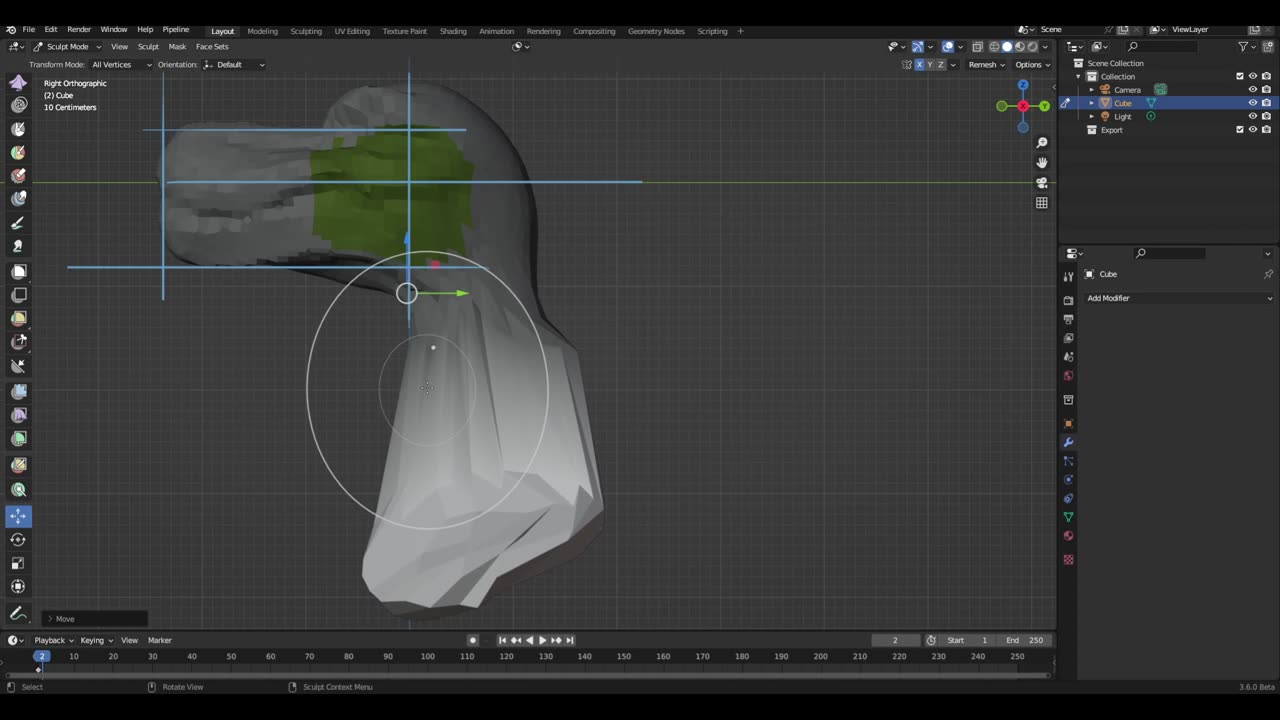
Task: Open the Remesh dropdown
Action: (987, 65)
